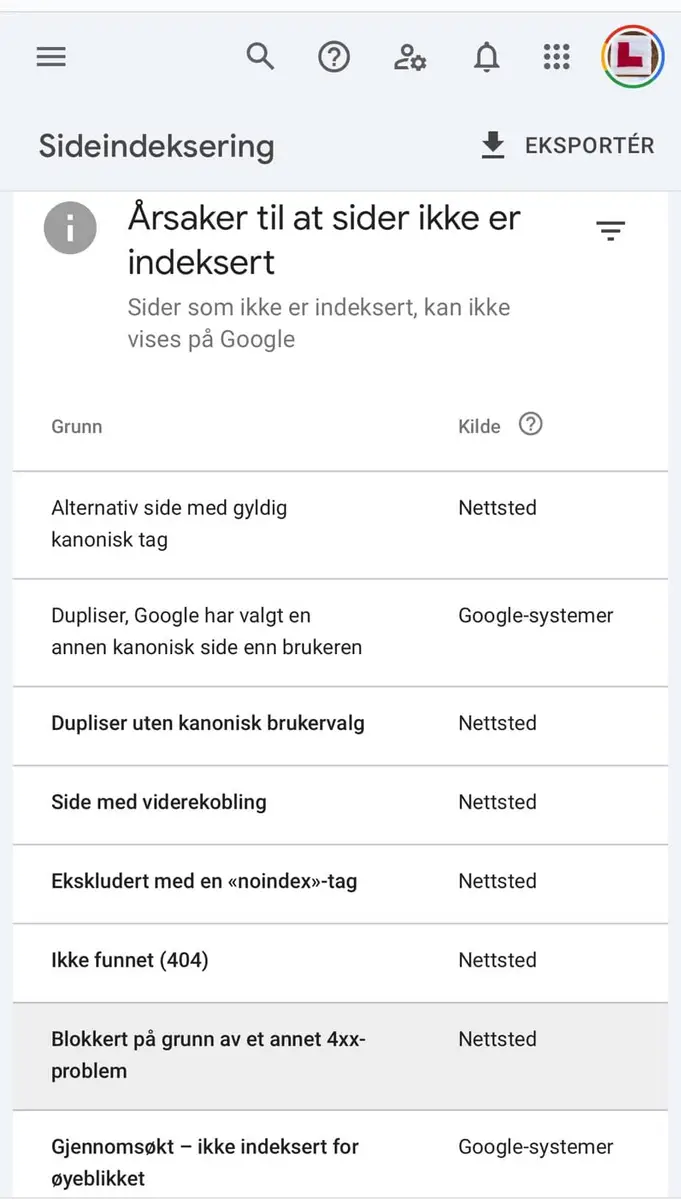Viewport: 681px width, 1200px height.
Task: Open the account profile avatar
Action: (x=632, y=57)
